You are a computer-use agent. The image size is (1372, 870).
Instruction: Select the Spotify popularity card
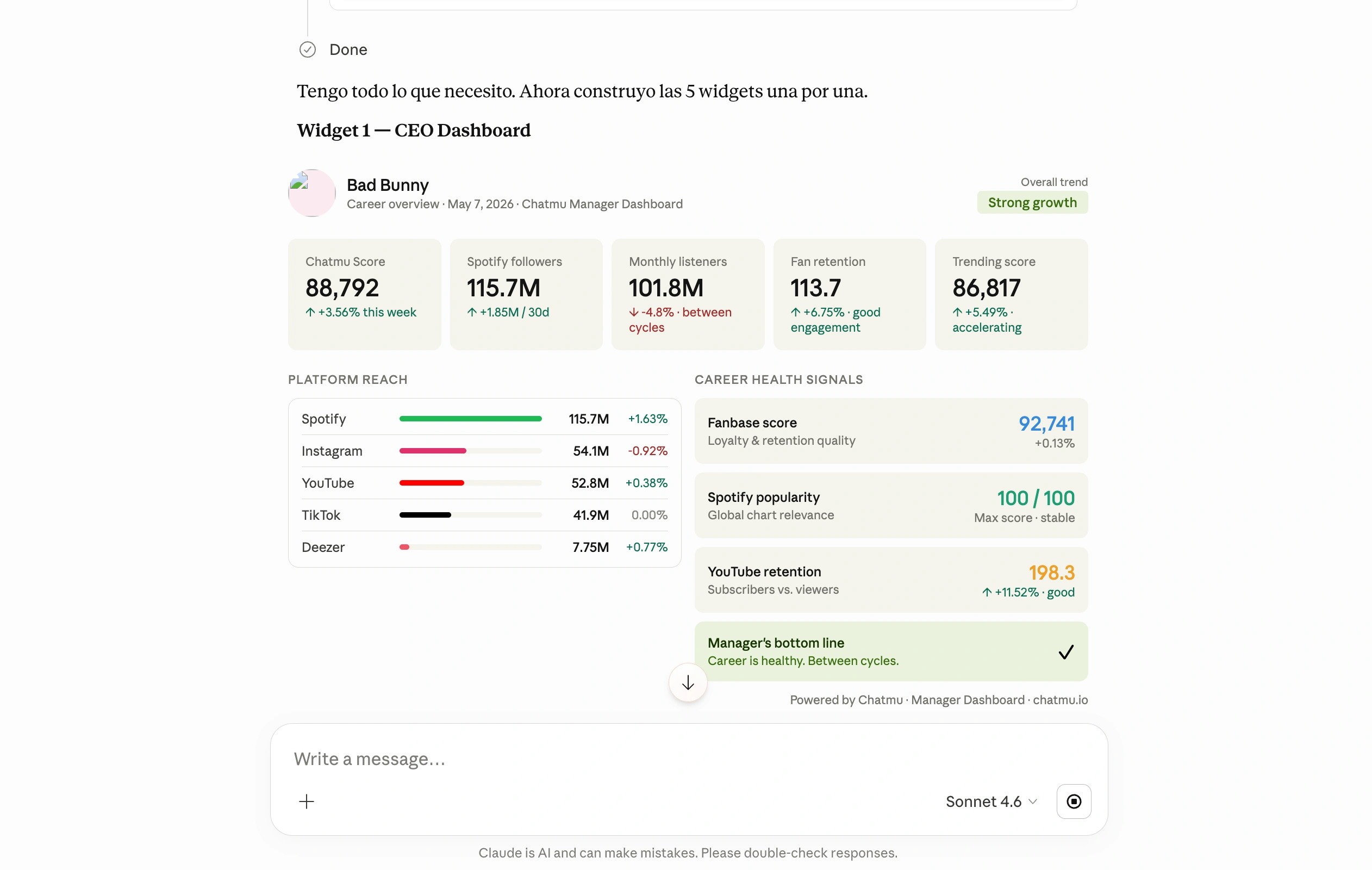(890, 505)
